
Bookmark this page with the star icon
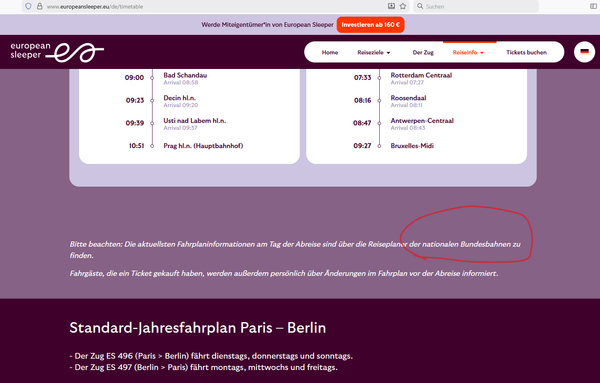click(403, 6)
